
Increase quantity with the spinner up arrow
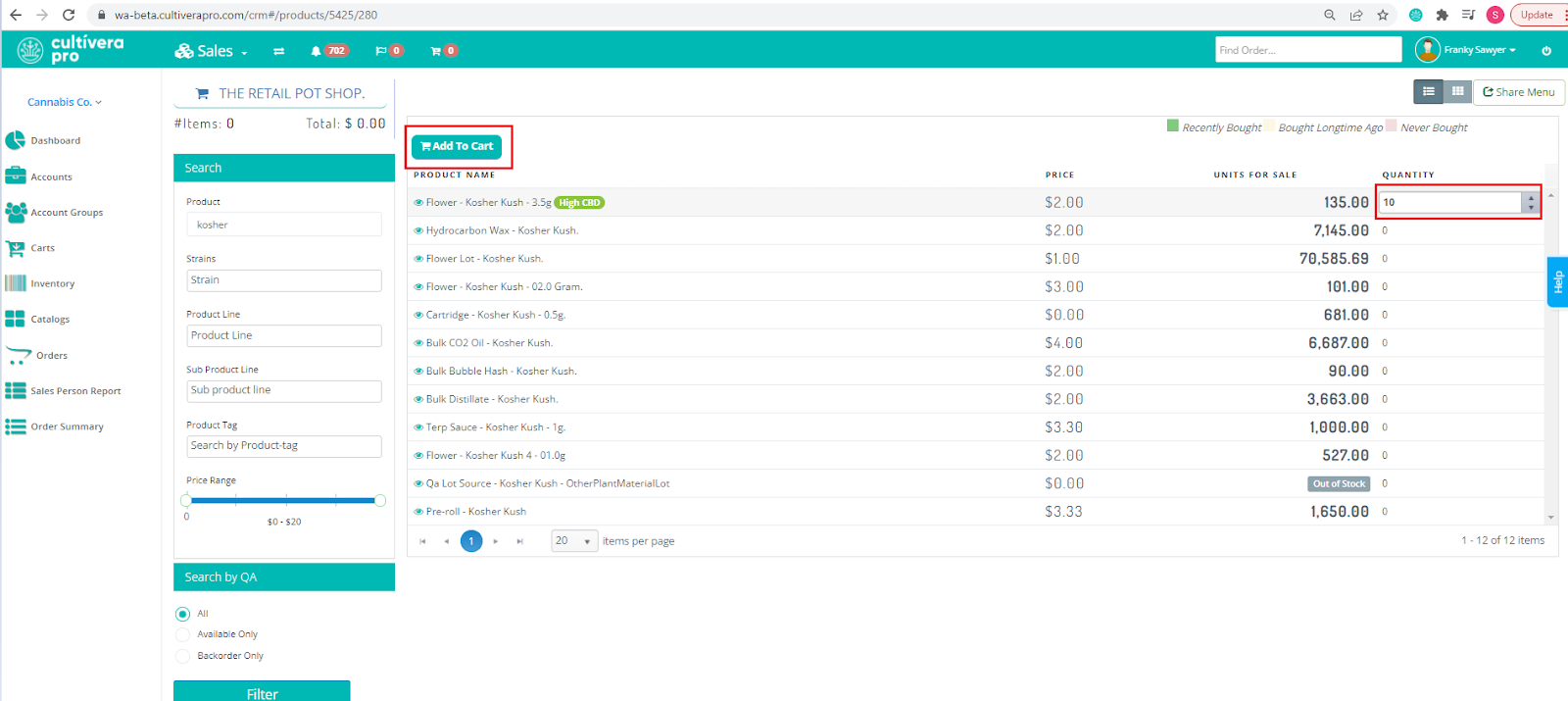pos(1531,197)
